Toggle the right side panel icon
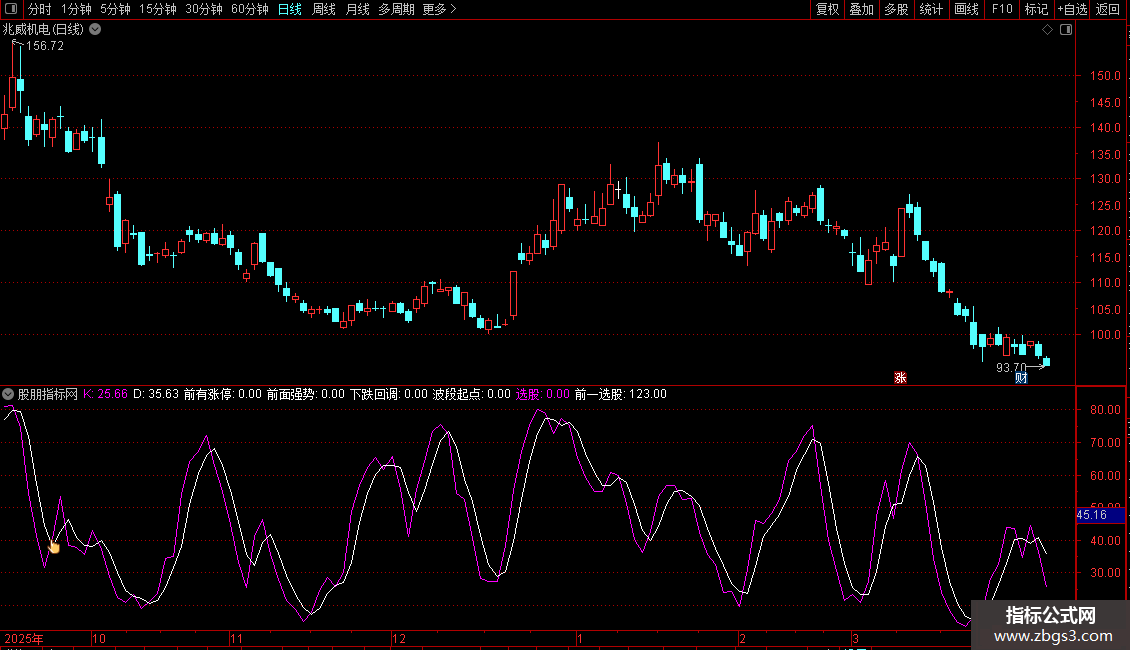This screenshot has height=650, width=1130. pyautogui.click(x=1066, y=30)
